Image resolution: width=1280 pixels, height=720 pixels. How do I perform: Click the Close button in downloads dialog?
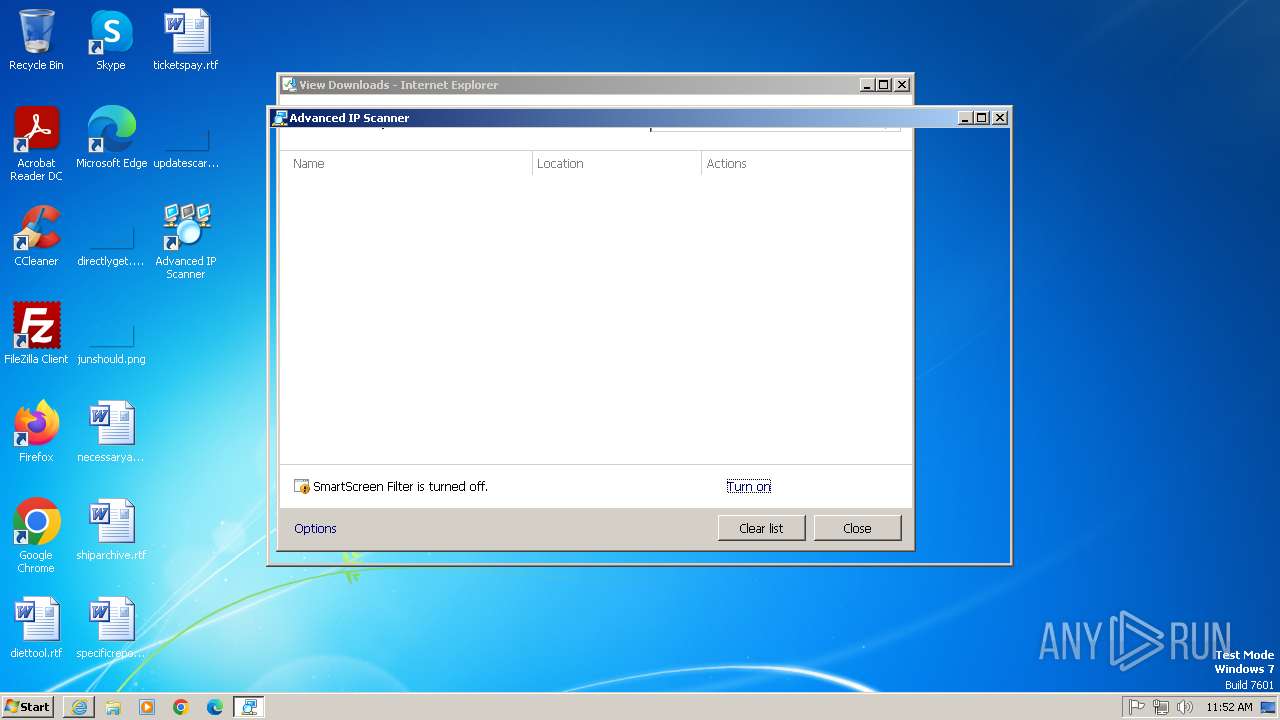[857, 528]
